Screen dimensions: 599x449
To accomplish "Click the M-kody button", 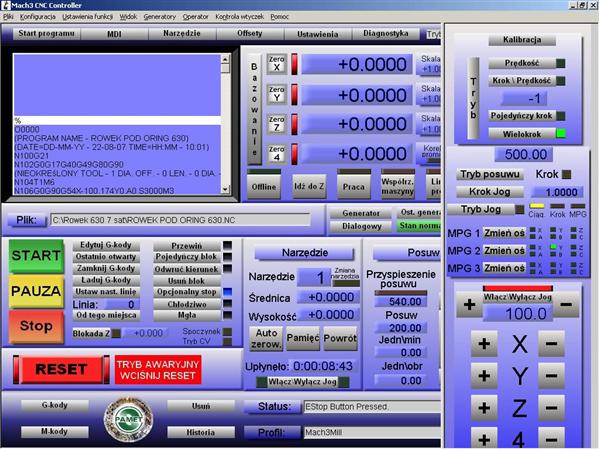I will [x=55, y=431].
